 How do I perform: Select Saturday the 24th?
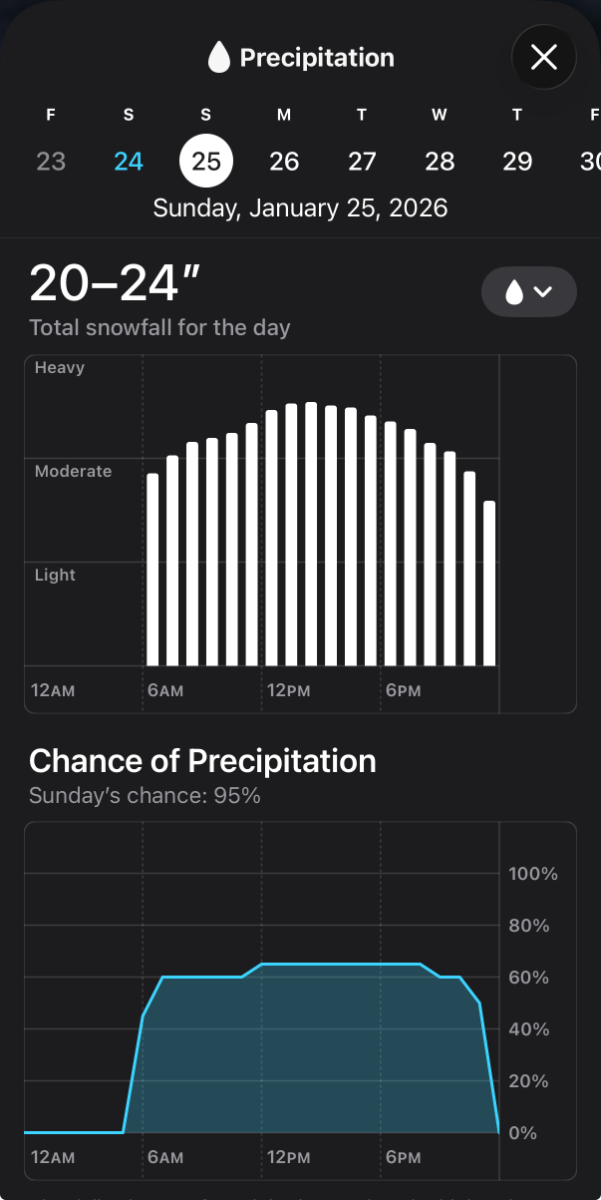128,161
